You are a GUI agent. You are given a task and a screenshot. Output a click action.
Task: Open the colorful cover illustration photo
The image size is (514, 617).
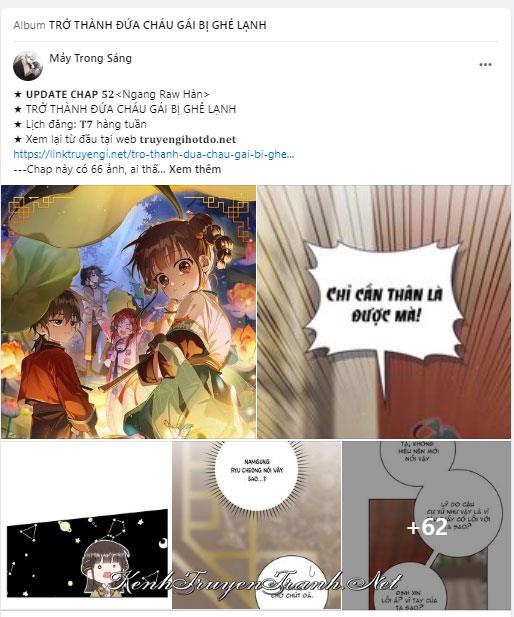coord(129,312)
